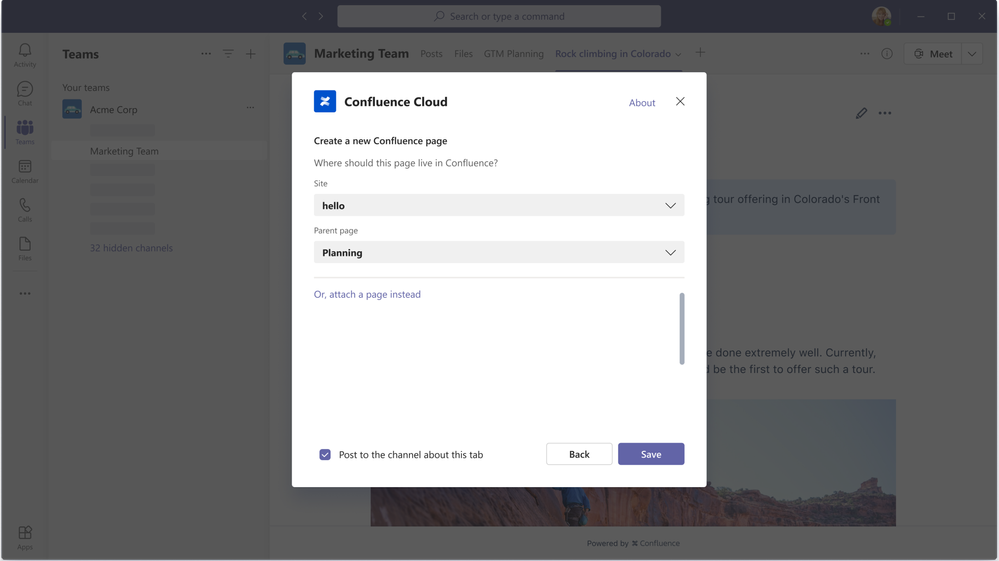Expand Rock climbing in Colorado tab chevron
The height and width of the screenshot is (561, 999).
click(678, 55)
